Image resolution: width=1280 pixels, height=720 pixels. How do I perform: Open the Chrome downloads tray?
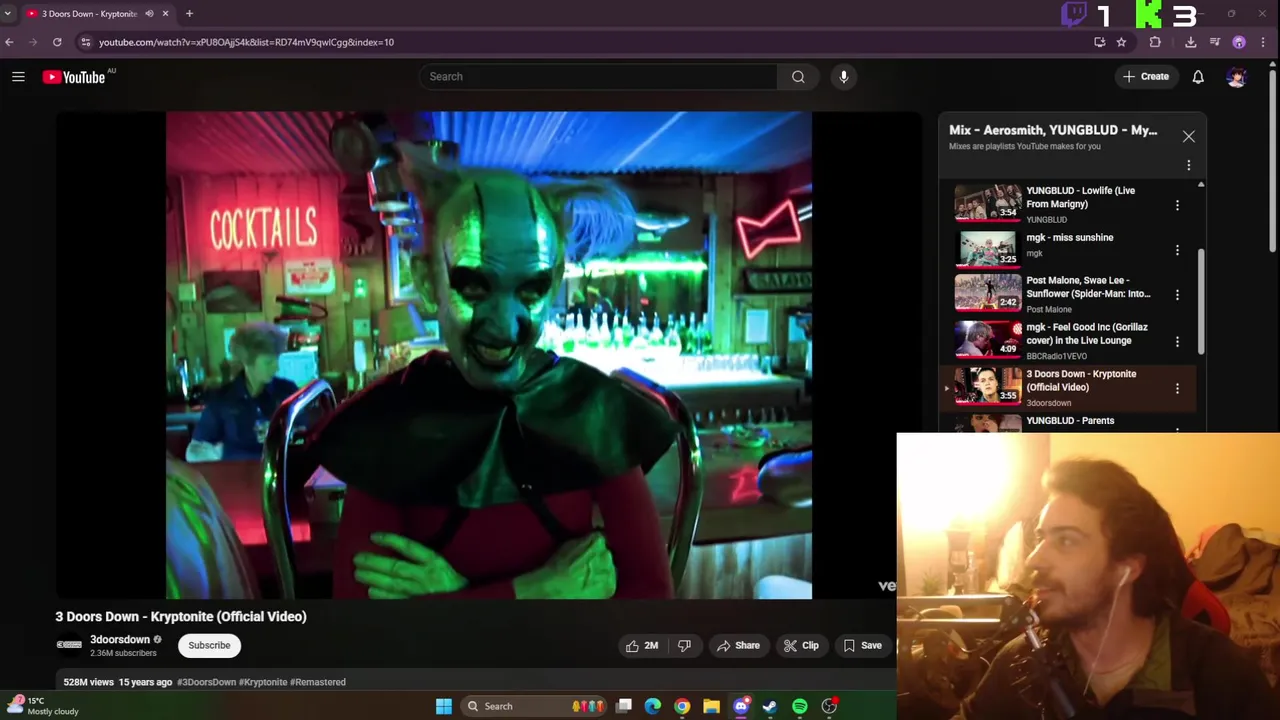(1190, 42)
